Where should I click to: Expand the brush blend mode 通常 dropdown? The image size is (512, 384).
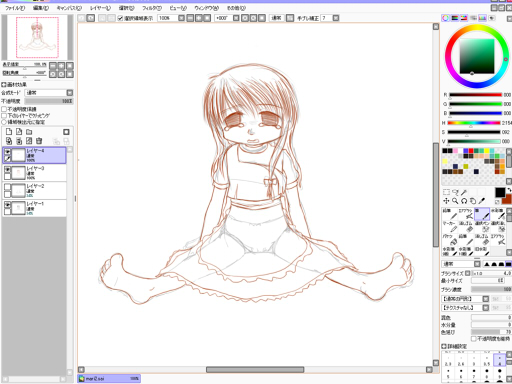click(461, 264)
